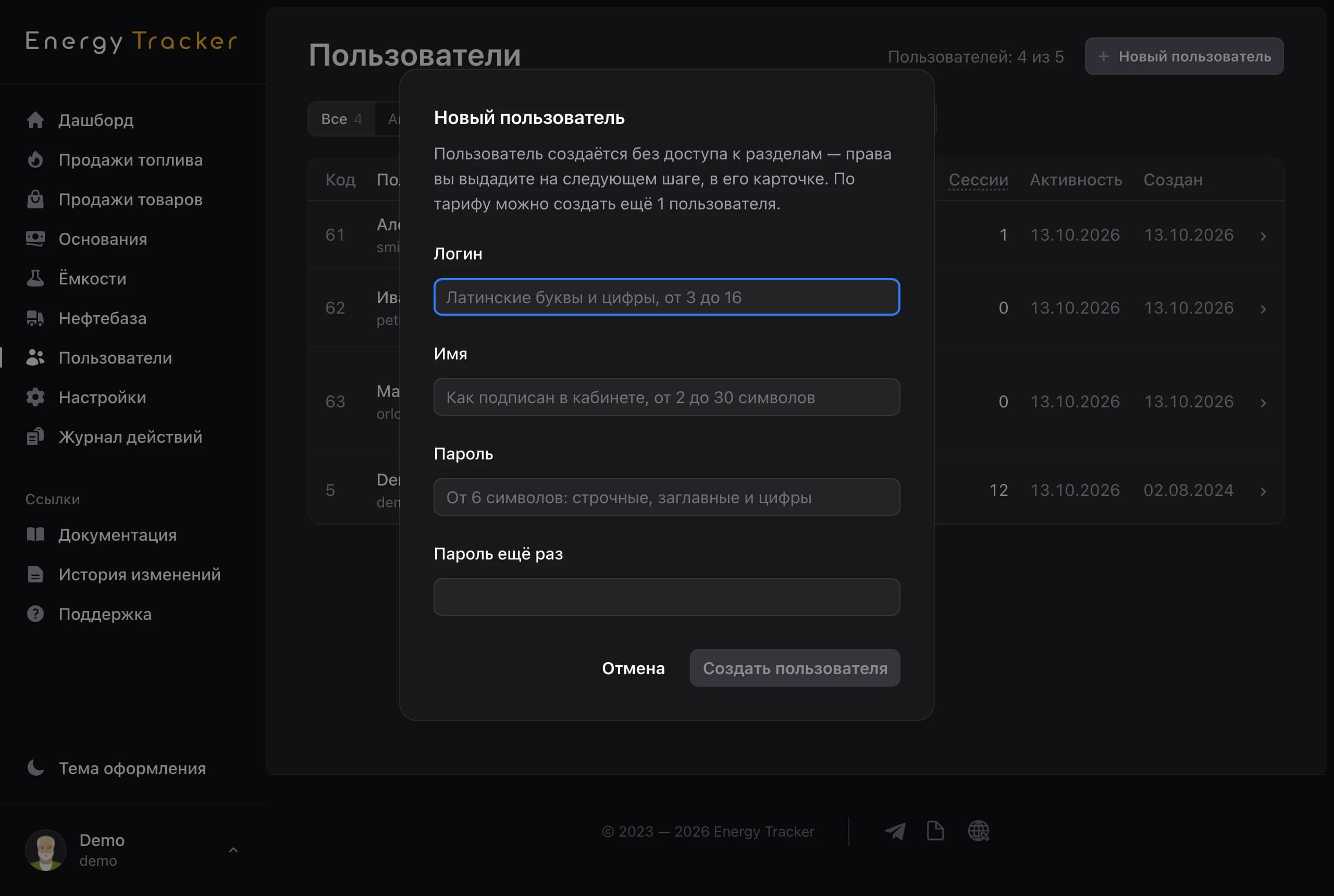1334x896 pixels.
Task: Click Отмена to close the dialog
Action: point(633,668)
